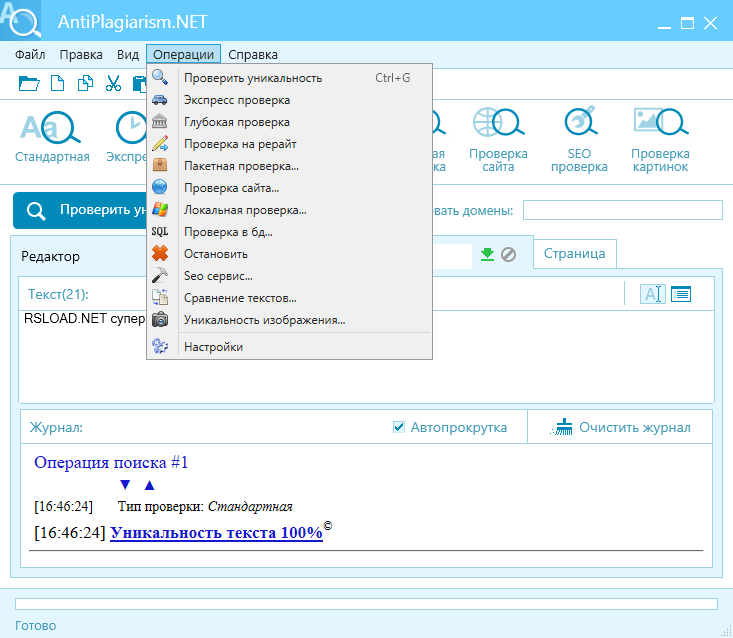Viewport: 733px width, 638px height.
Task: Open the folder icon in toolbar
Action: pyautogui.click(x=29, y=84)
